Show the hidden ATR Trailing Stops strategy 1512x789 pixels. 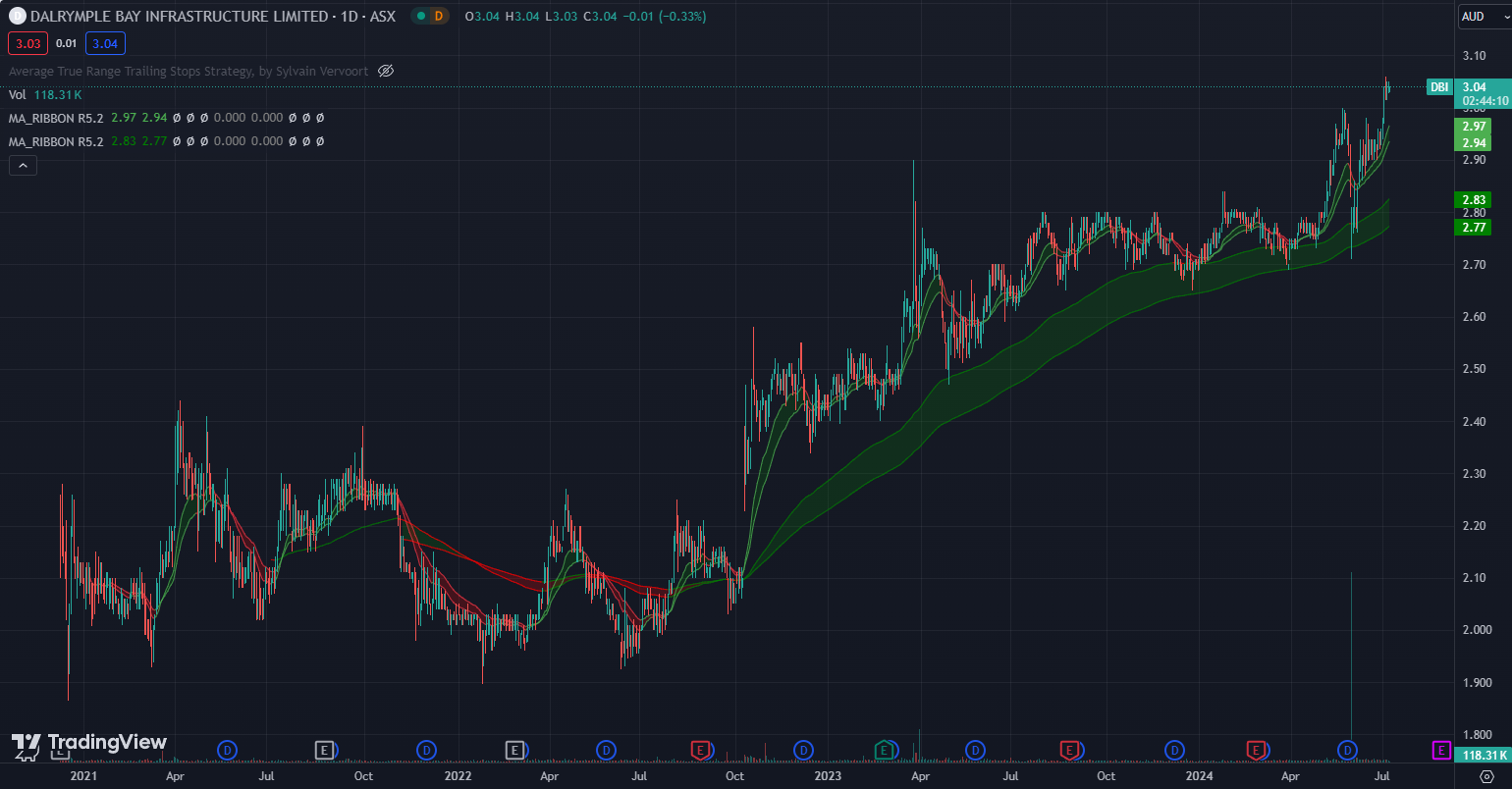click(386, 71)
